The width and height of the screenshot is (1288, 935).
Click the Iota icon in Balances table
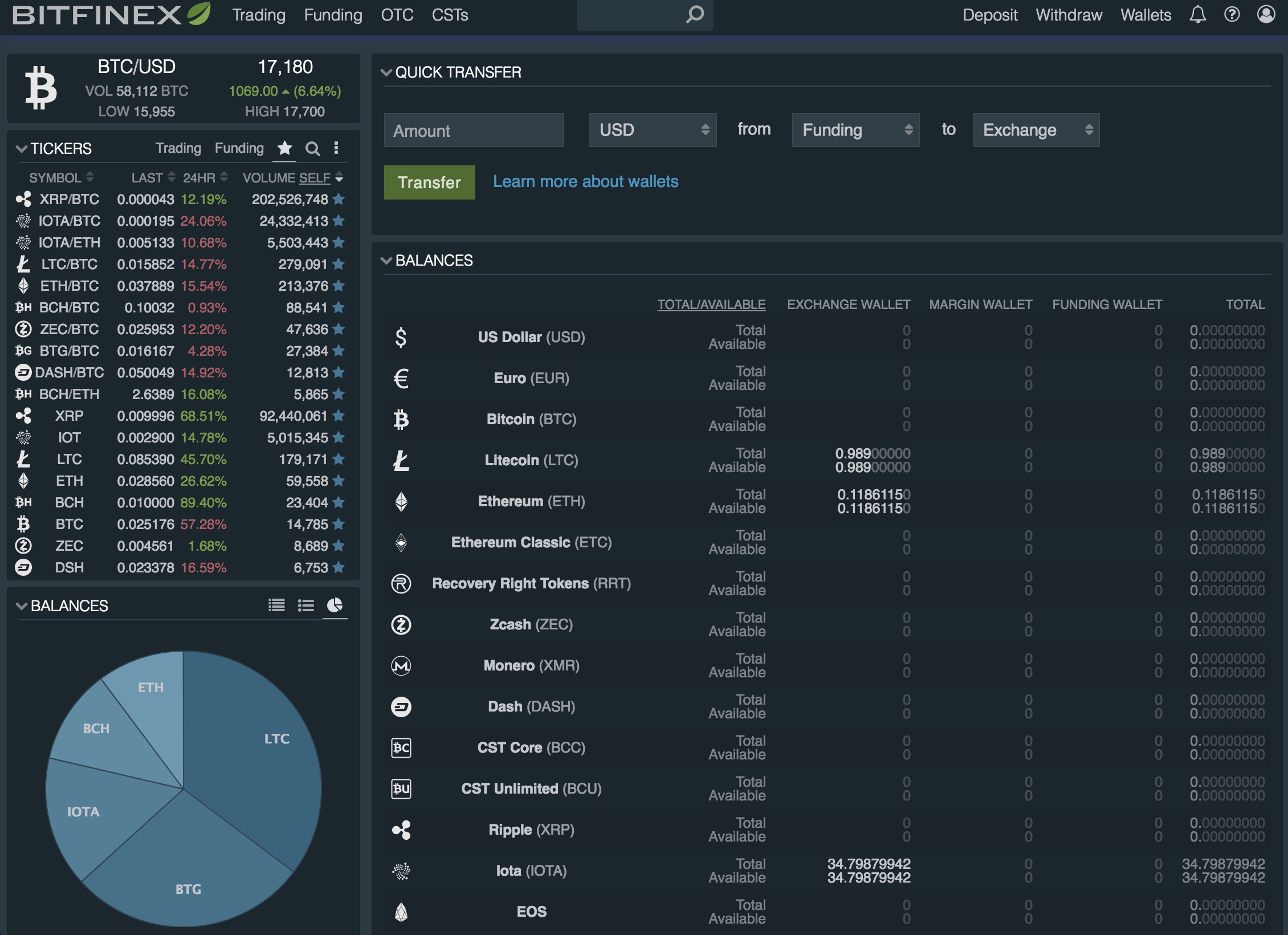(401, 871)
